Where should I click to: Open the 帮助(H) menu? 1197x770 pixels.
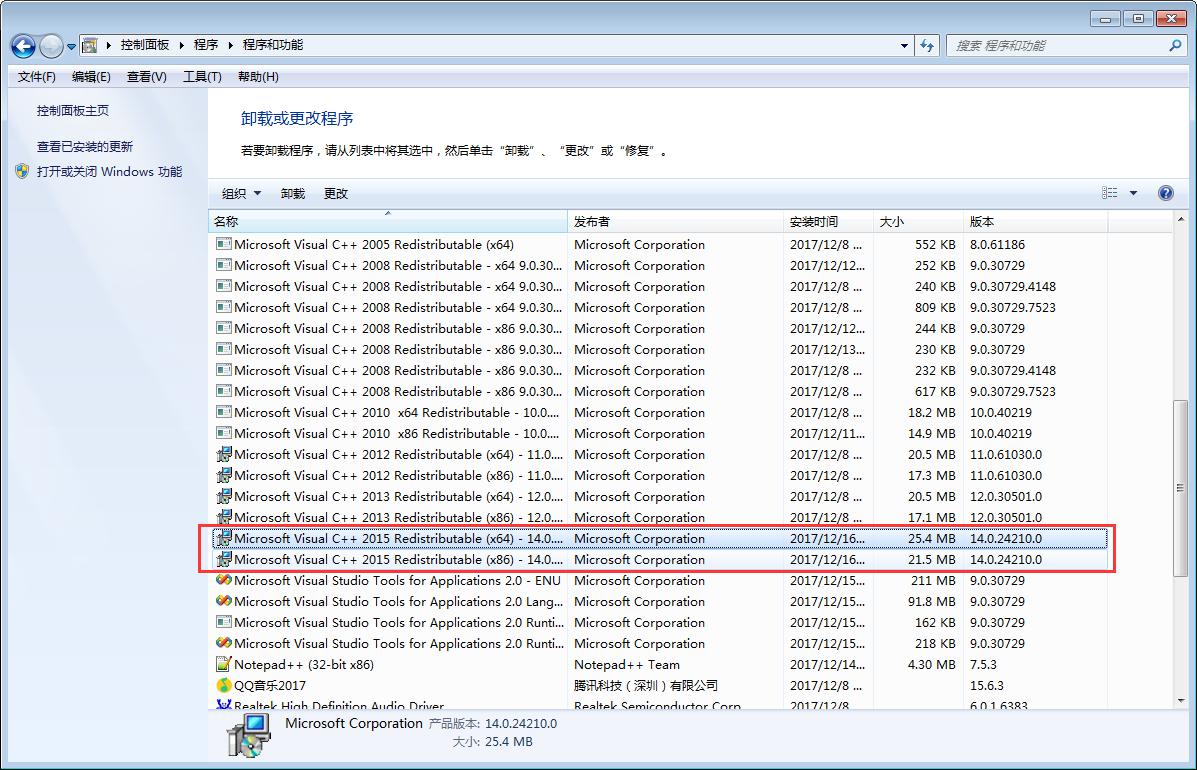[258, 76]
